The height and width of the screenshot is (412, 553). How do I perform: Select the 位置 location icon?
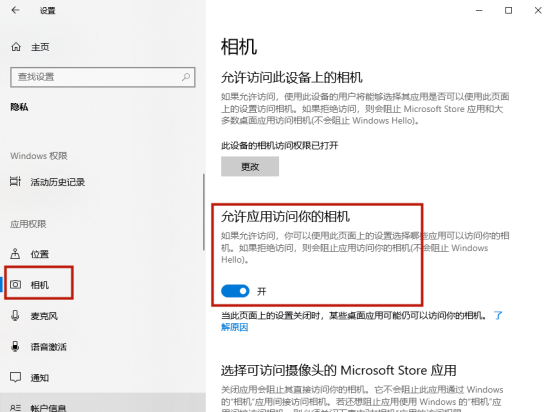click(x=15, y=254)
